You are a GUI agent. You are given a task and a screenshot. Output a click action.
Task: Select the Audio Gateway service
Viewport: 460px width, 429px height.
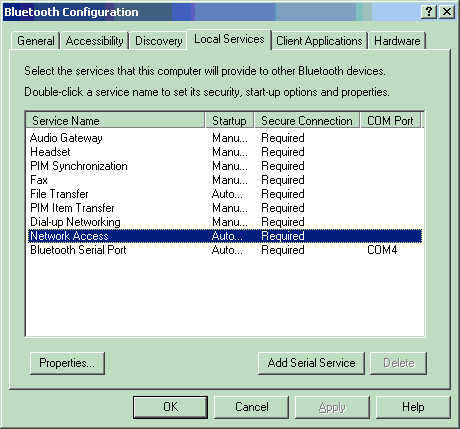coord(225,138)
